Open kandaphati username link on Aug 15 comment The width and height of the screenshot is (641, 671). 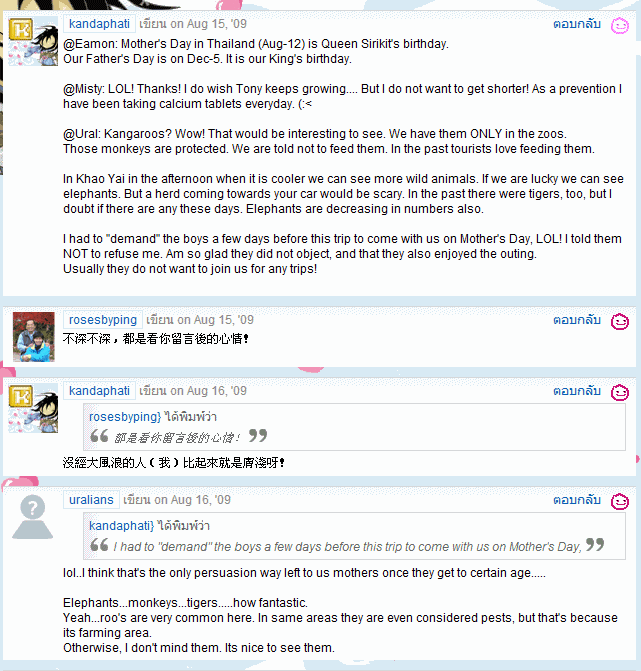(x=99, y=24)
